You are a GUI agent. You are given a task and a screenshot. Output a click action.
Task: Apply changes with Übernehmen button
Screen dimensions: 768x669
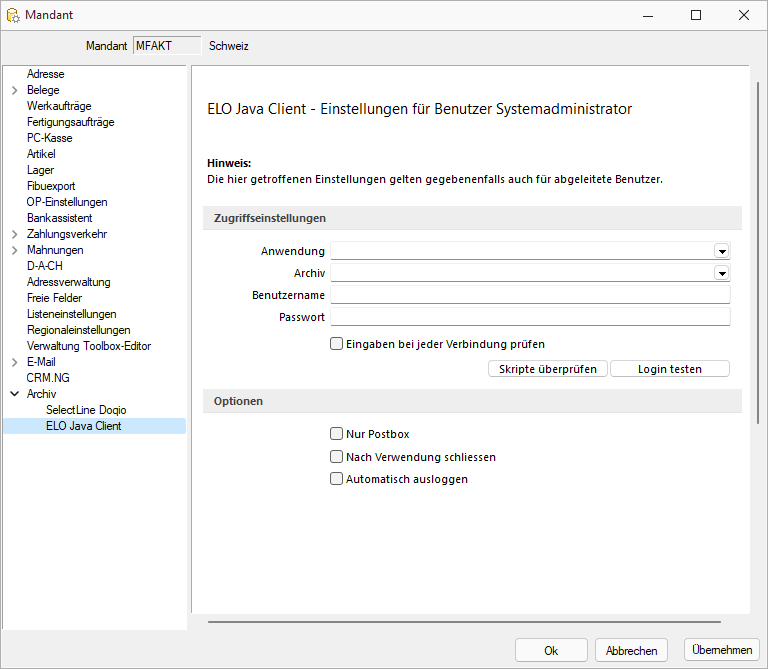click(722, 649)
